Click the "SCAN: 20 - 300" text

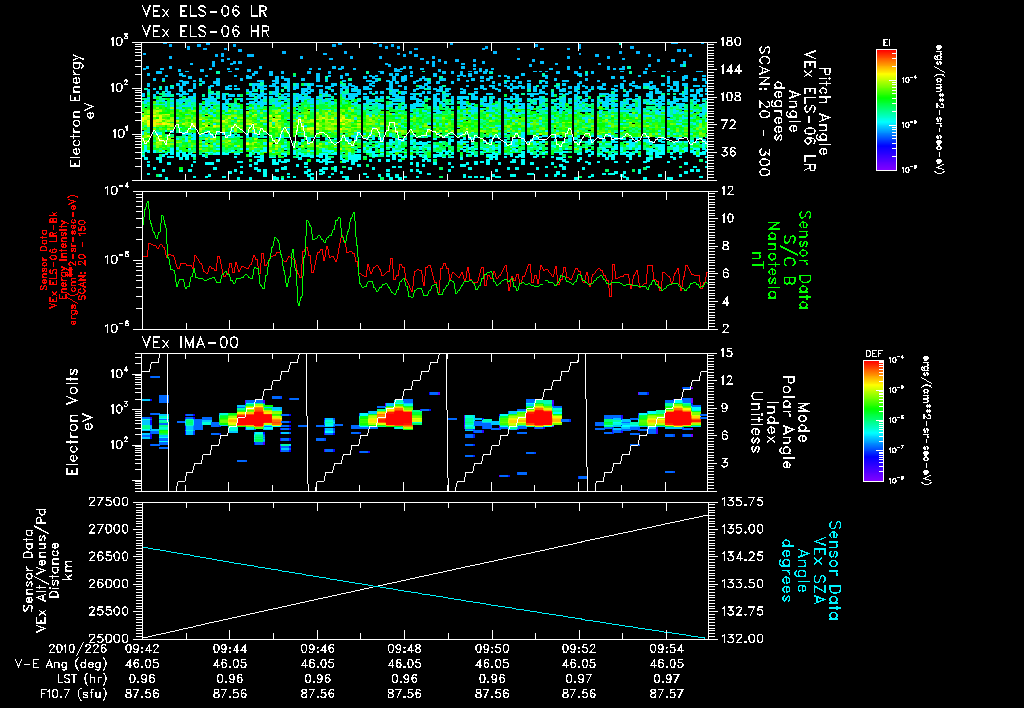click(763, 110)
